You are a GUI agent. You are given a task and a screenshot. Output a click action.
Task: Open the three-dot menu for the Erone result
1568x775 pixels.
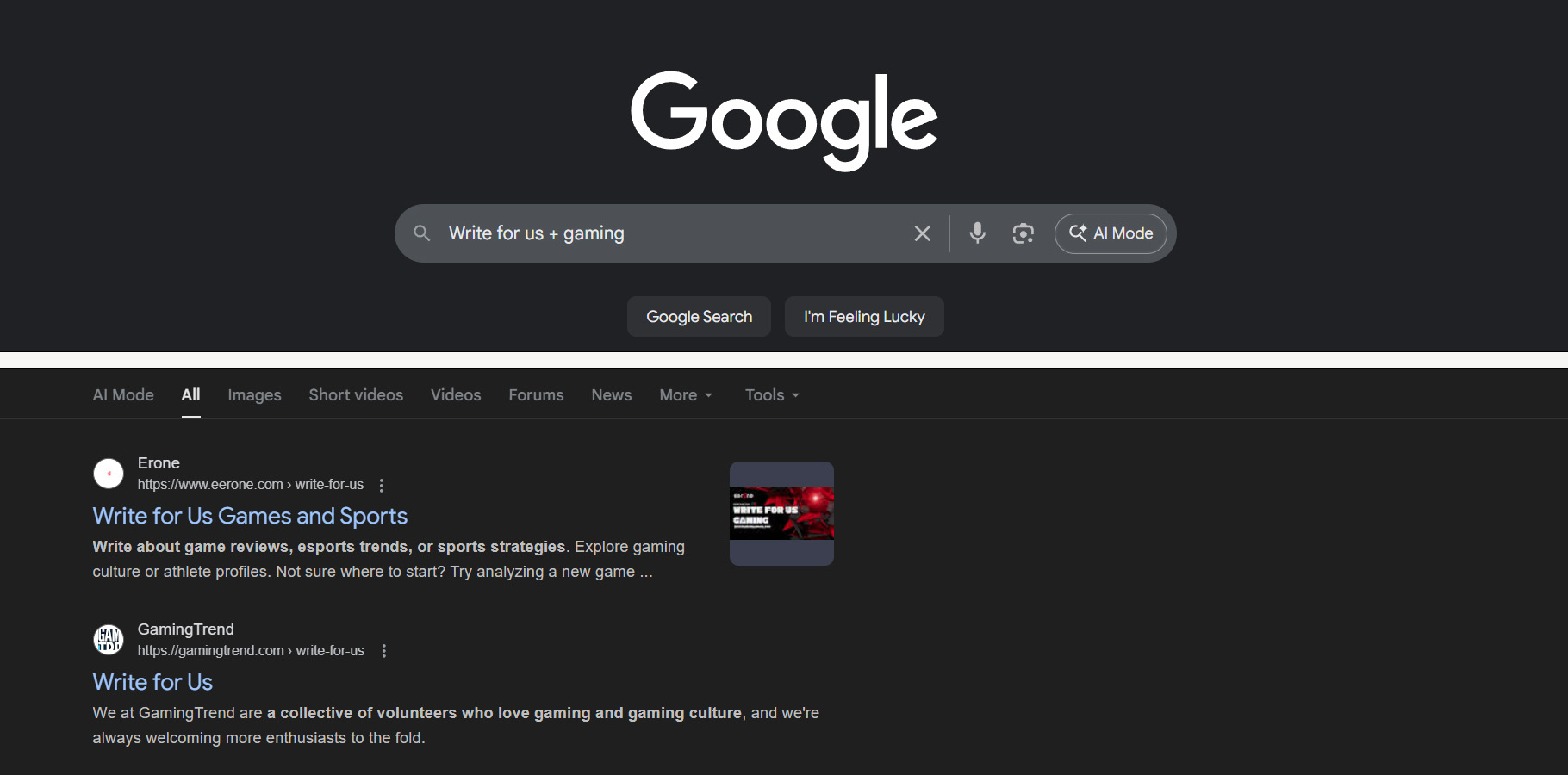pos(382,484)
